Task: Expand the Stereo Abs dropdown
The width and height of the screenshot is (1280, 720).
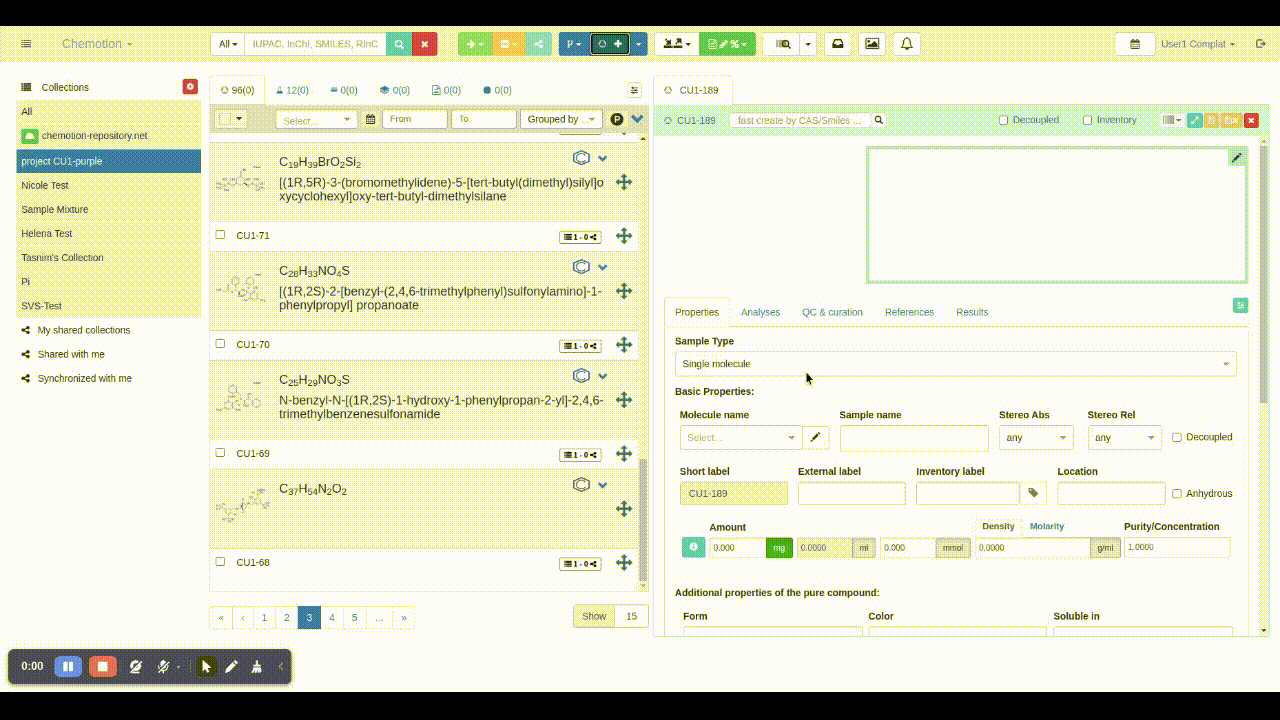Action: [1035, 437]
